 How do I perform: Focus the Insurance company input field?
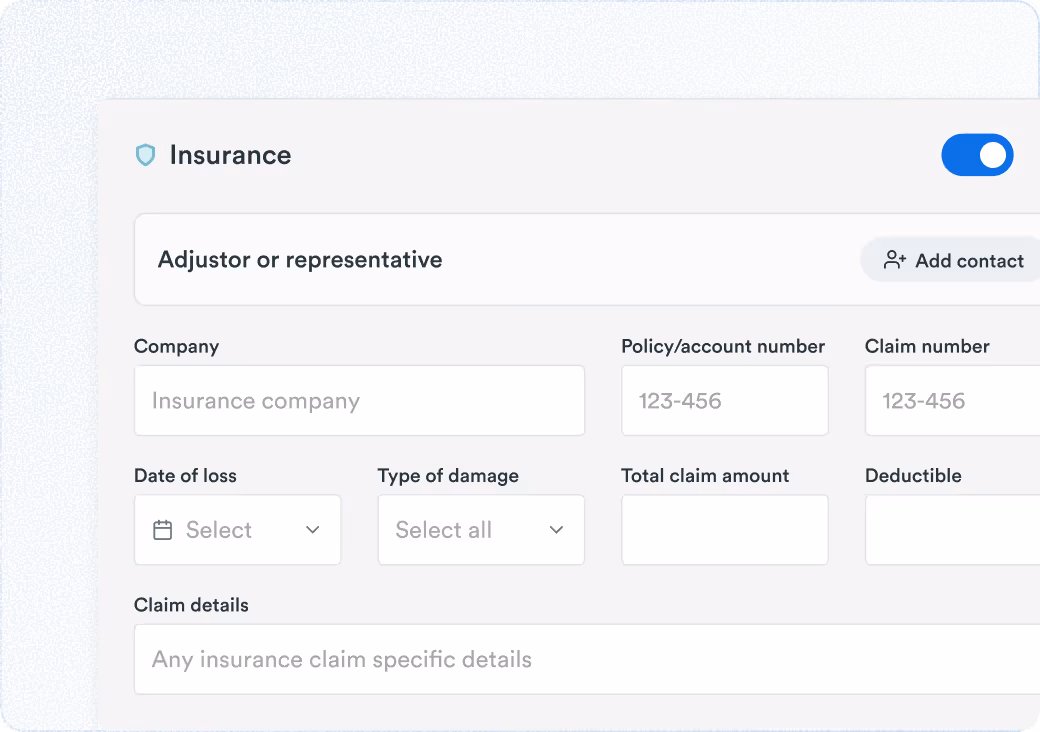(x=359, y=401)
